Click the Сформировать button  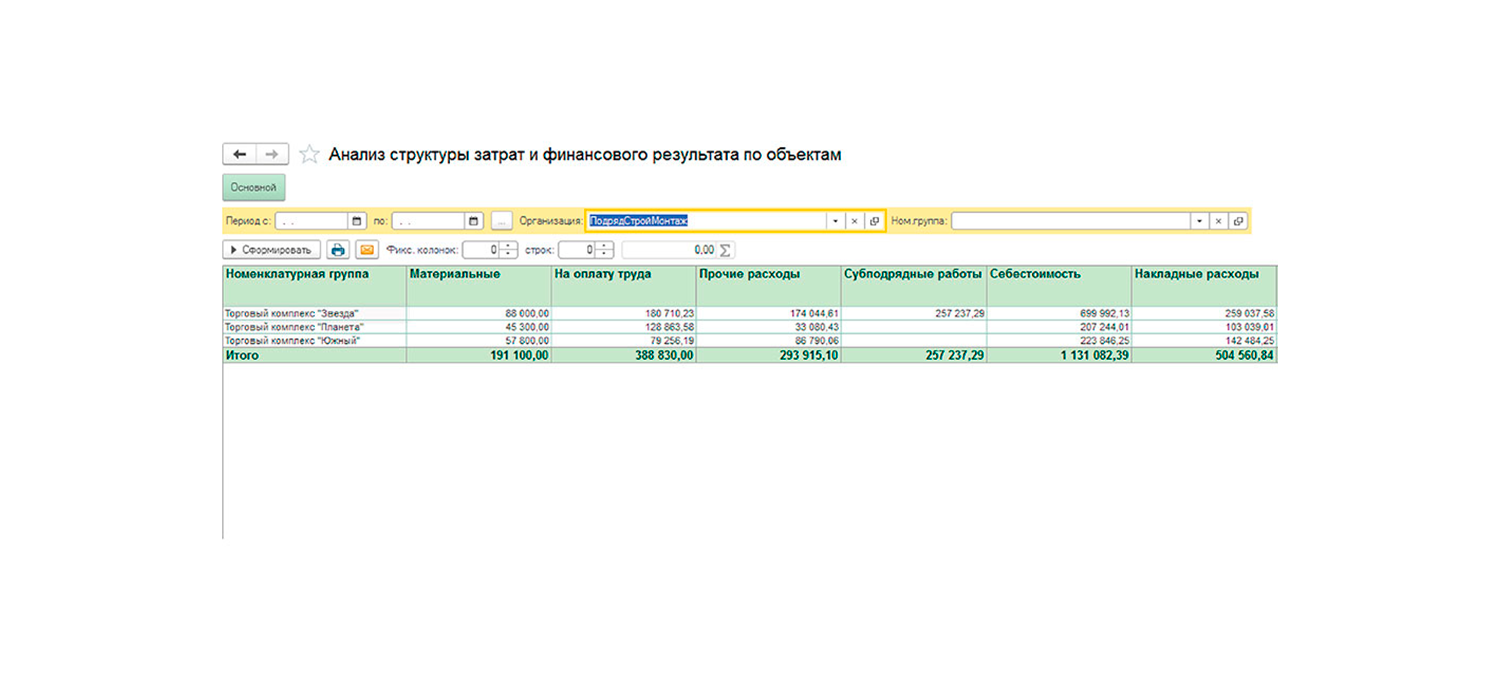[272, 250]
